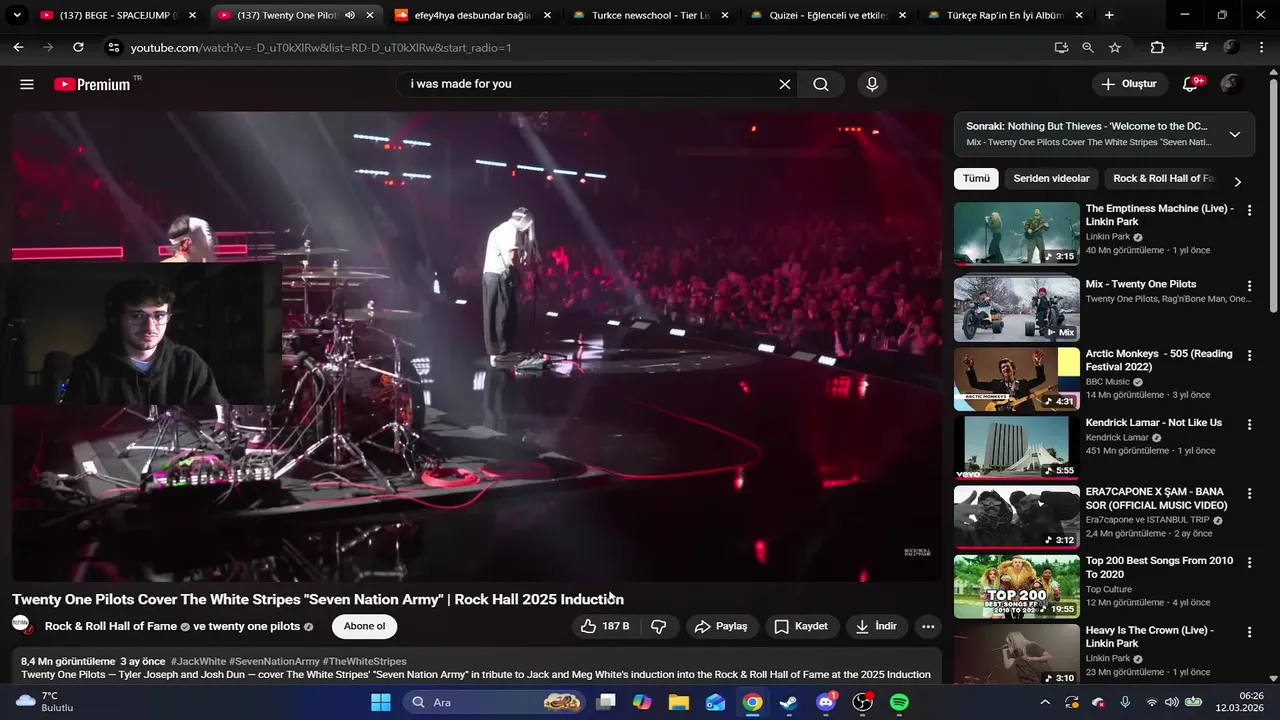Screen dimensions: 1280x720
Task: Open Chrome profile avatar in toolbar
Action: 1231,47
